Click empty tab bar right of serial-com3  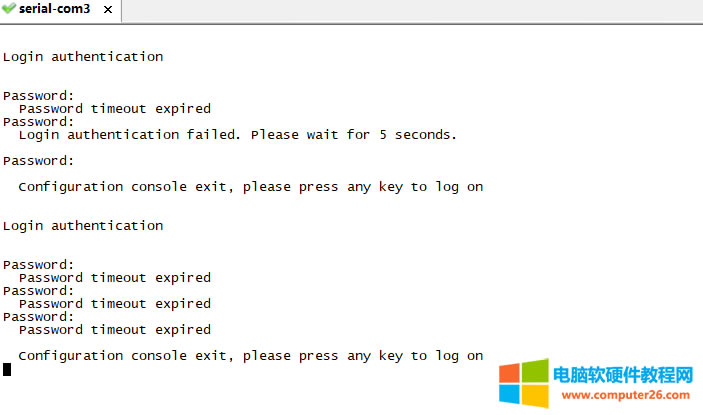click(400, 10)
